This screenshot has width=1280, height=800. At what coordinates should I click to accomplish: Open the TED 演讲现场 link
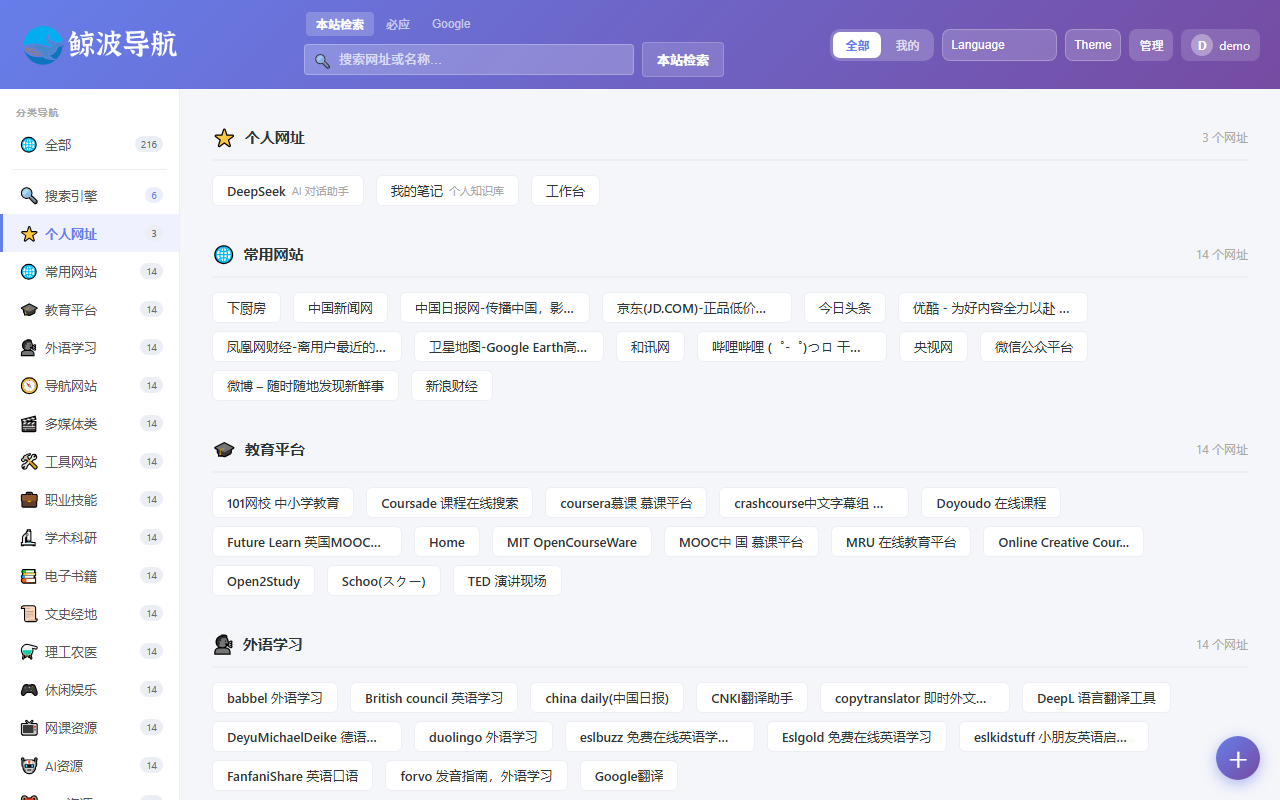(507, 581)
